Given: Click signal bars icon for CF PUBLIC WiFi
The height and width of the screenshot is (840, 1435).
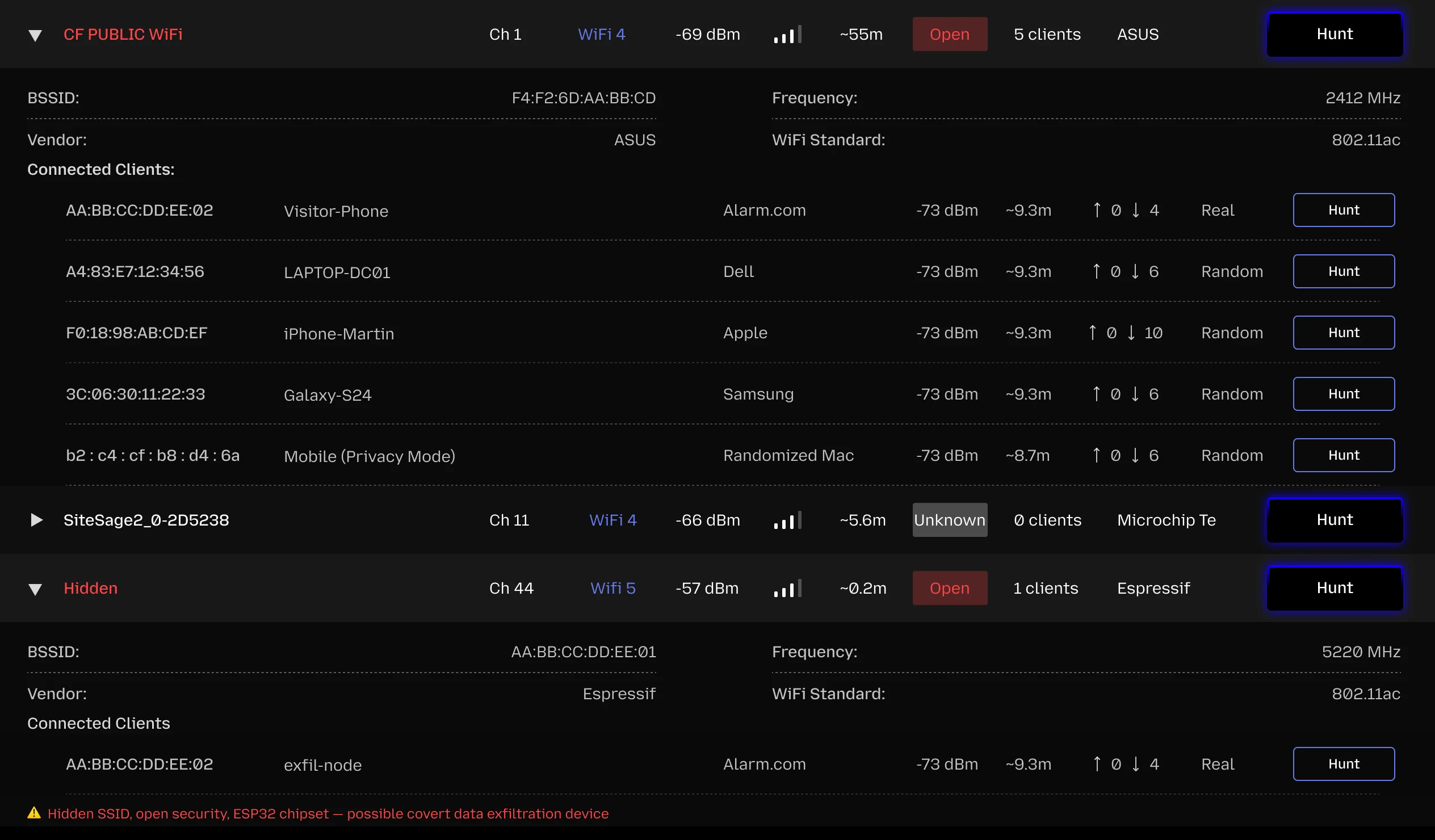Looking at the screenshot, I should click(x=787, y=34).
